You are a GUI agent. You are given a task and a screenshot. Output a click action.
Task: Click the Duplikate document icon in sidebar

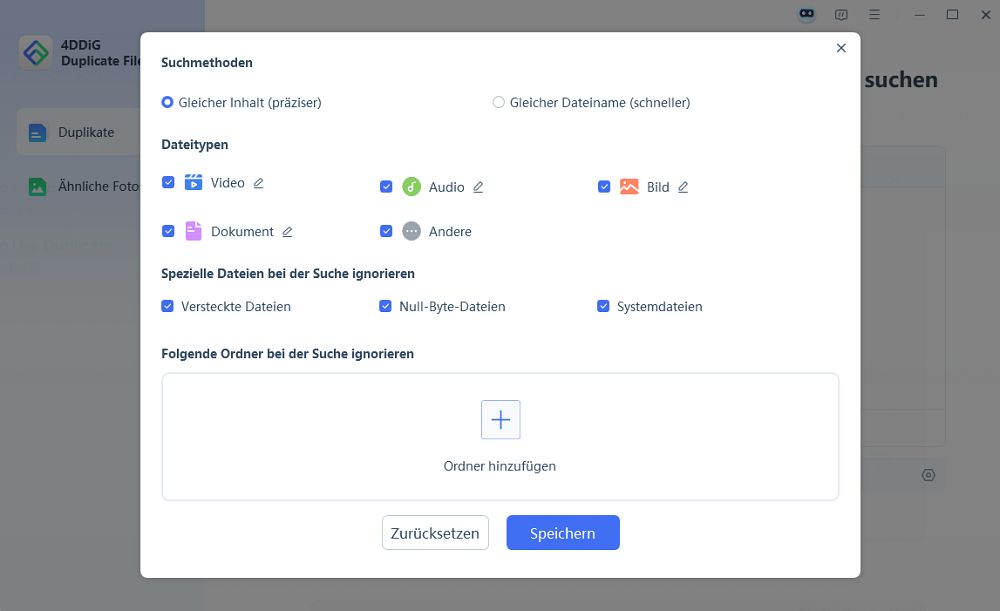click(38, 133)
